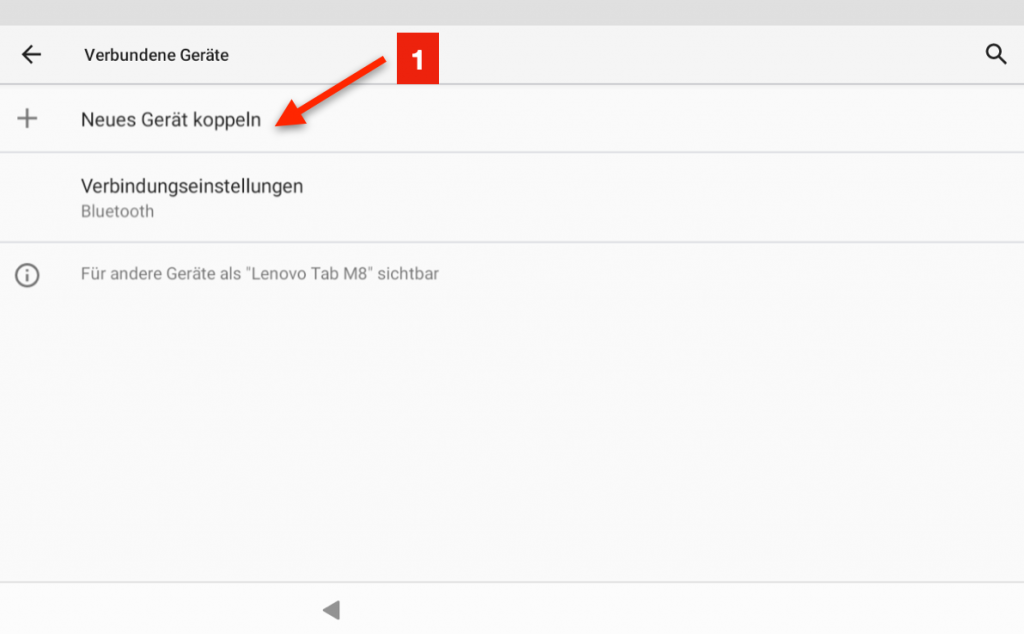Image resolution: width=1024 pixels, height=634 pixels.
Task: Open 'Verbindungseinstellungen' entry
Action: 191,186
